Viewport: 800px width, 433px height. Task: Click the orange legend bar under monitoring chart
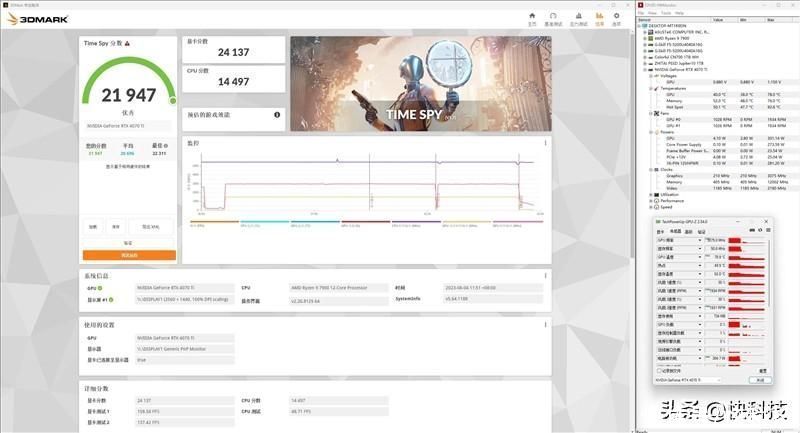214,221
